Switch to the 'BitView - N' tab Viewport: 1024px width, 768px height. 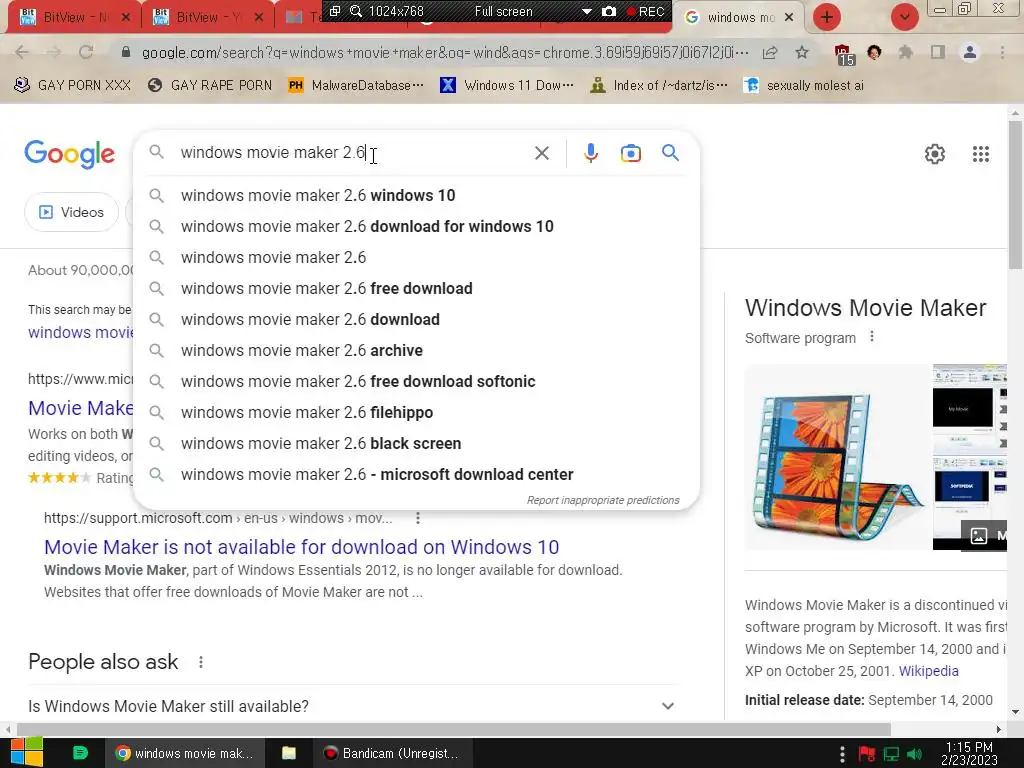click(x=73, y=18)
